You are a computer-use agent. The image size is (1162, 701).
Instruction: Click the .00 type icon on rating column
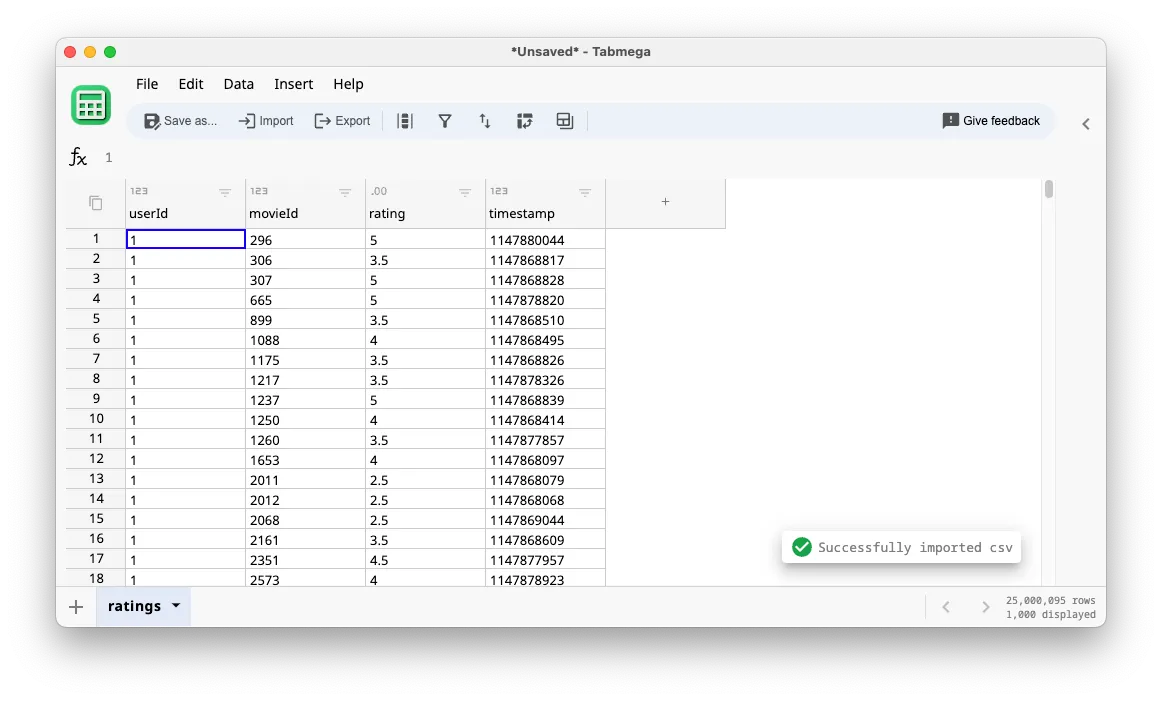click(377, 190)
